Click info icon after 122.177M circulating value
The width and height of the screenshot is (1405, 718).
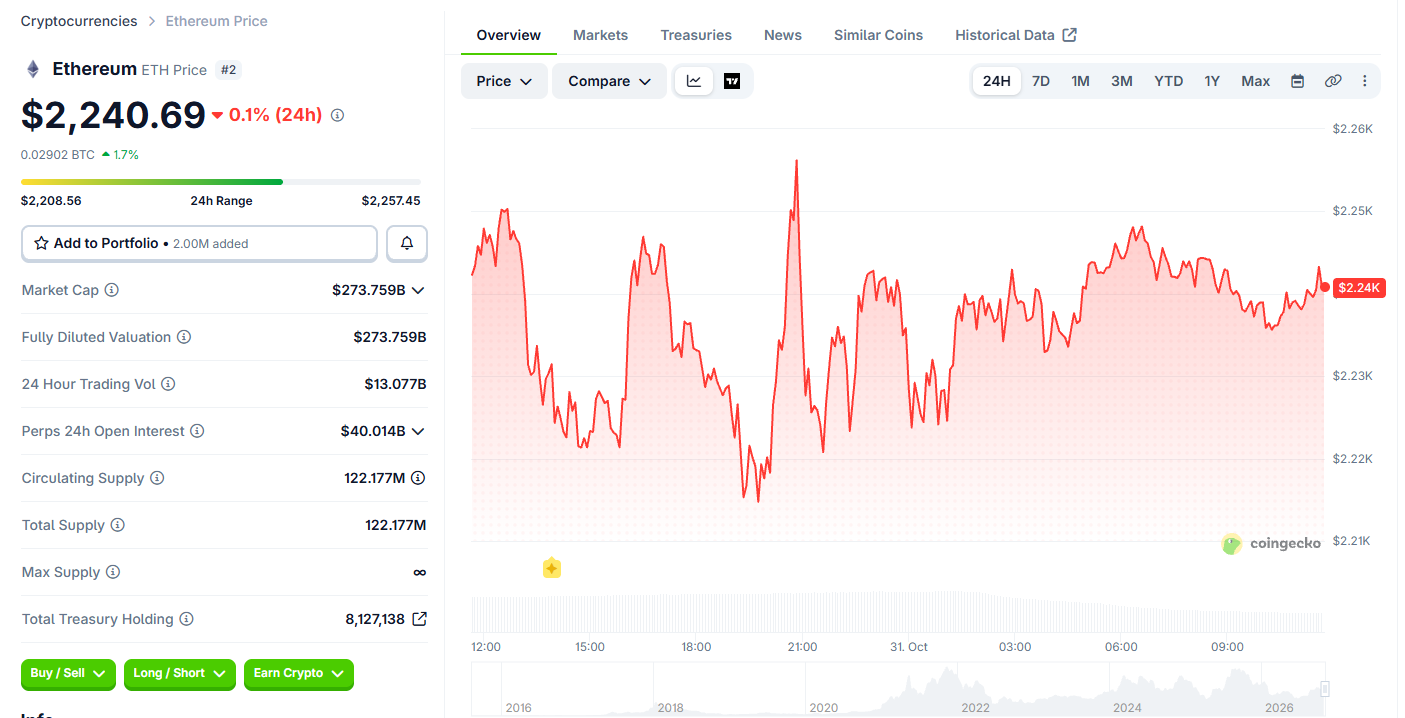pos(418,478)
